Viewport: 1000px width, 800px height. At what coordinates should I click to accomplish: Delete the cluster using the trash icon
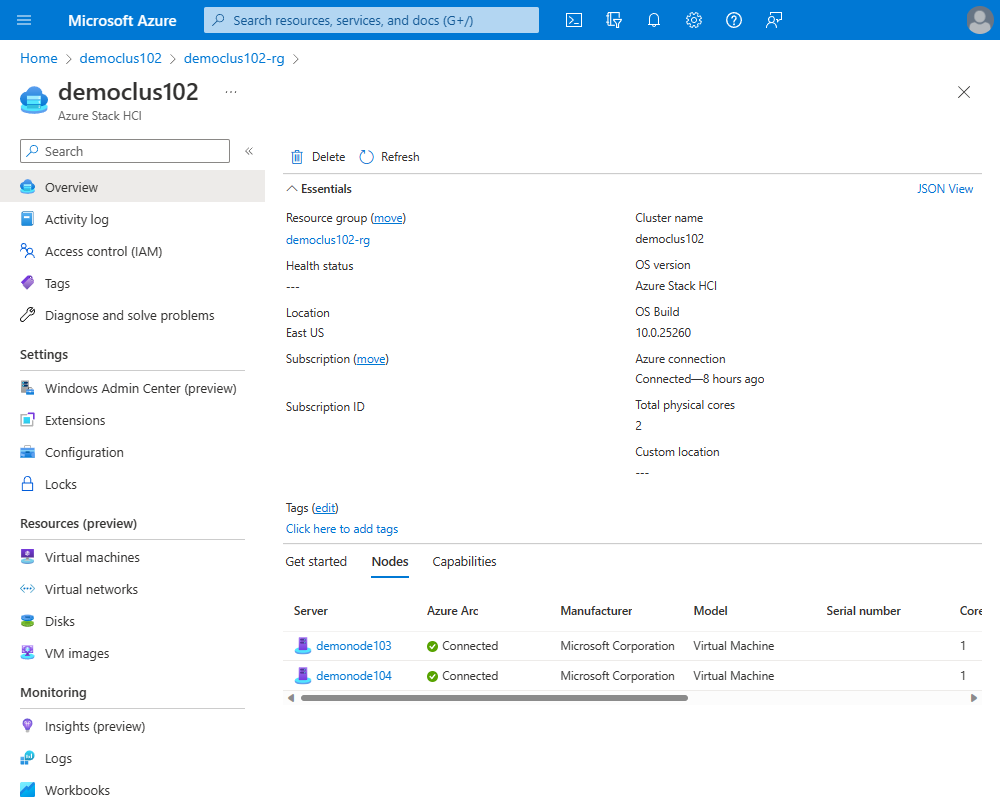coord(317,156)
